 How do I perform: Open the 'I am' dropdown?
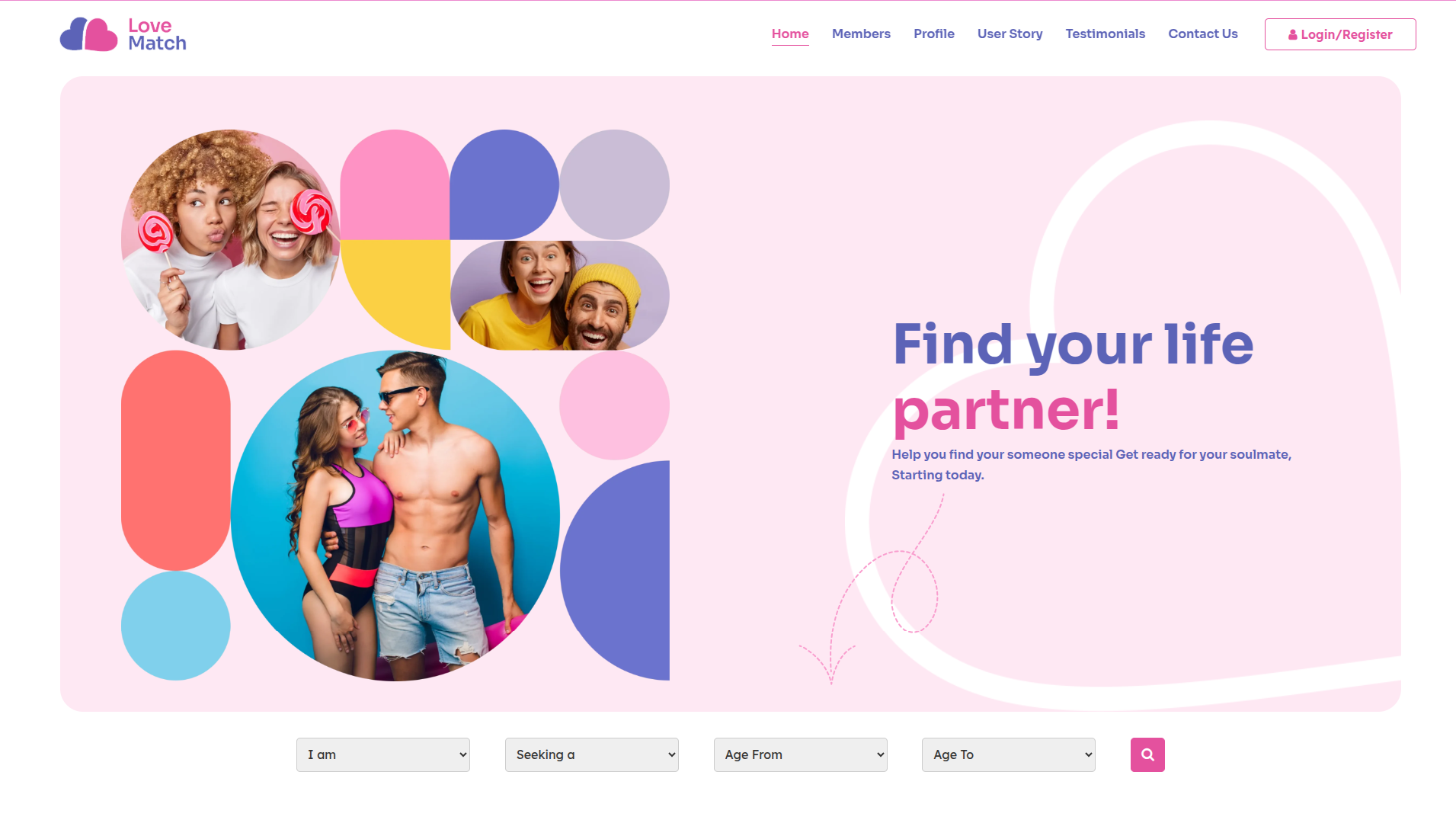coord(382,754)
